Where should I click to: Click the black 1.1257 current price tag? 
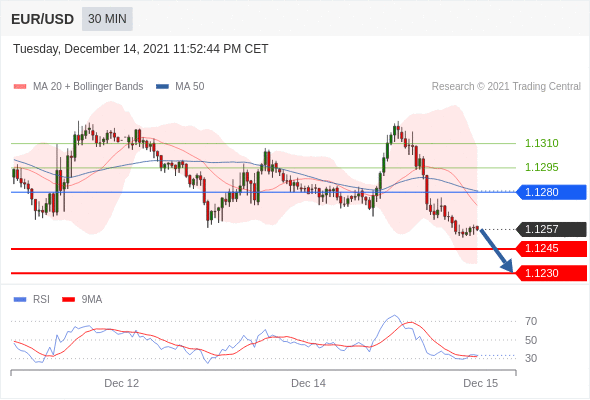tap(551, 229)
